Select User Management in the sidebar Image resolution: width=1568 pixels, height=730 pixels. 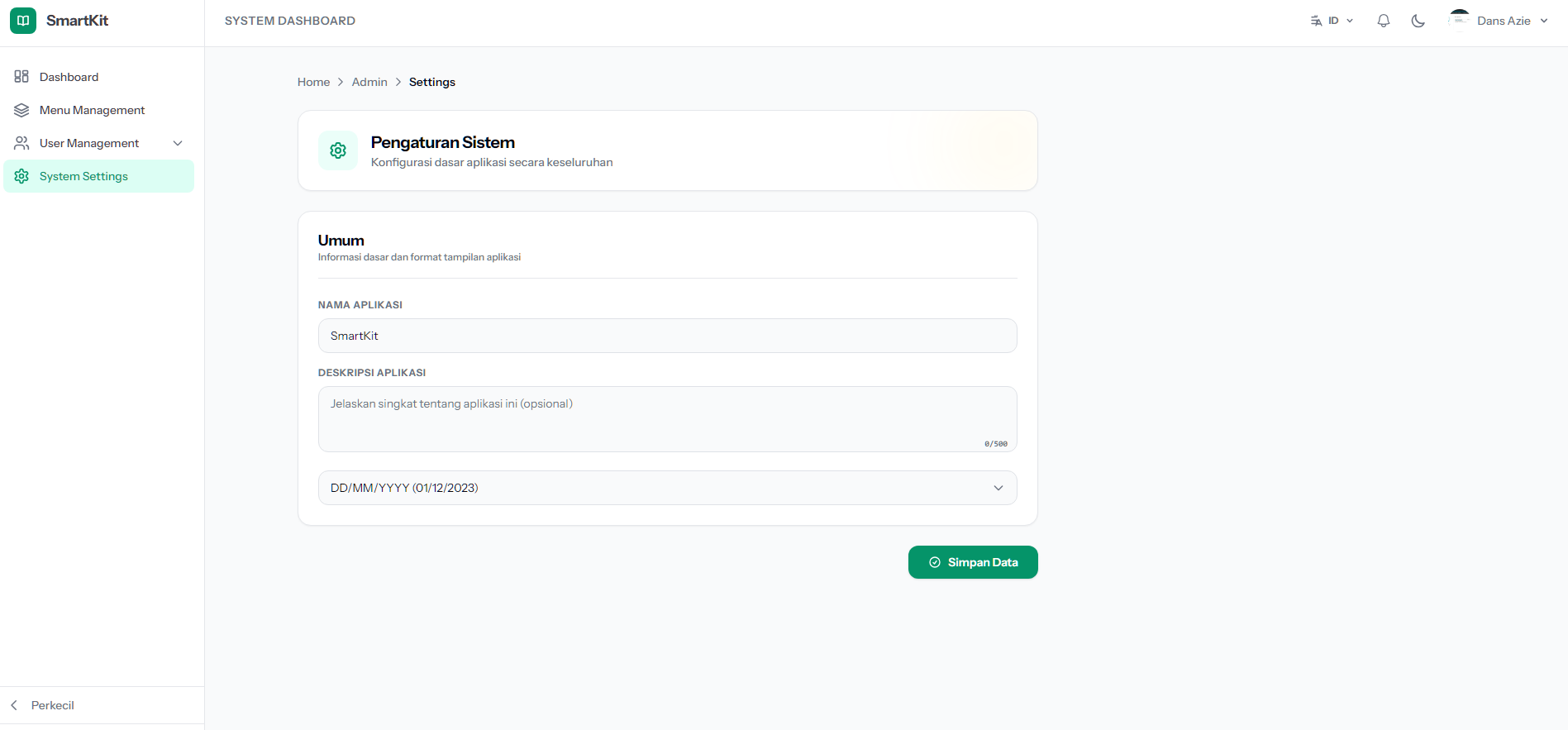point(99,143)
